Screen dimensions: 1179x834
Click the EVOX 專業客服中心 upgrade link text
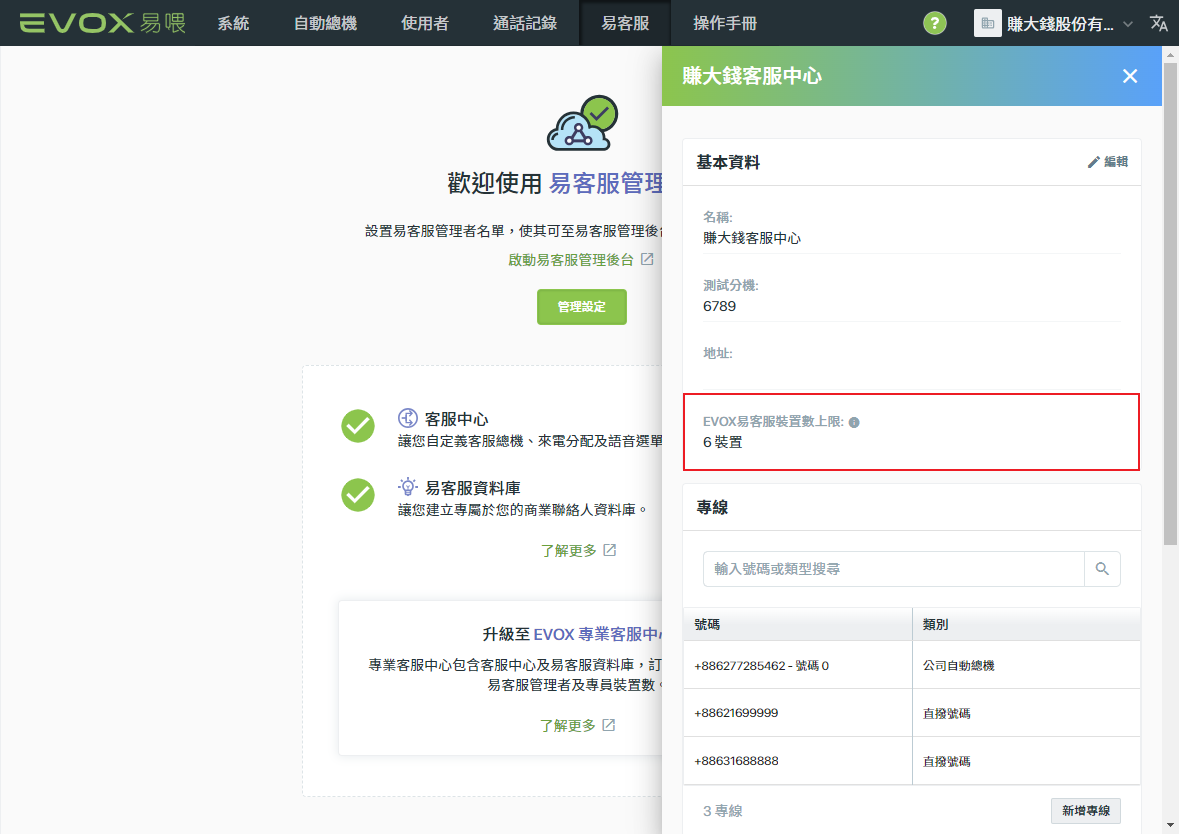(x=598, y=634)
